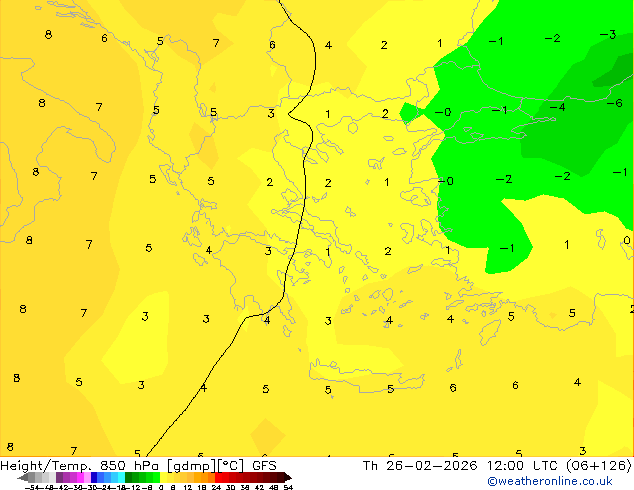
Task: Click the "0" label under the color scale
Action: click(x=161, y=487)
